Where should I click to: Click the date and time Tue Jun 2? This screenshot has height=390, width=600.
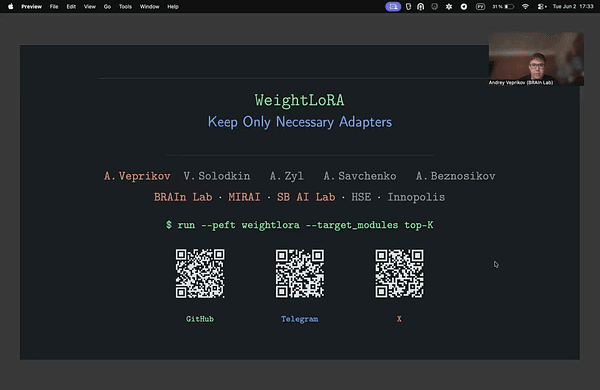pos(573,7)
